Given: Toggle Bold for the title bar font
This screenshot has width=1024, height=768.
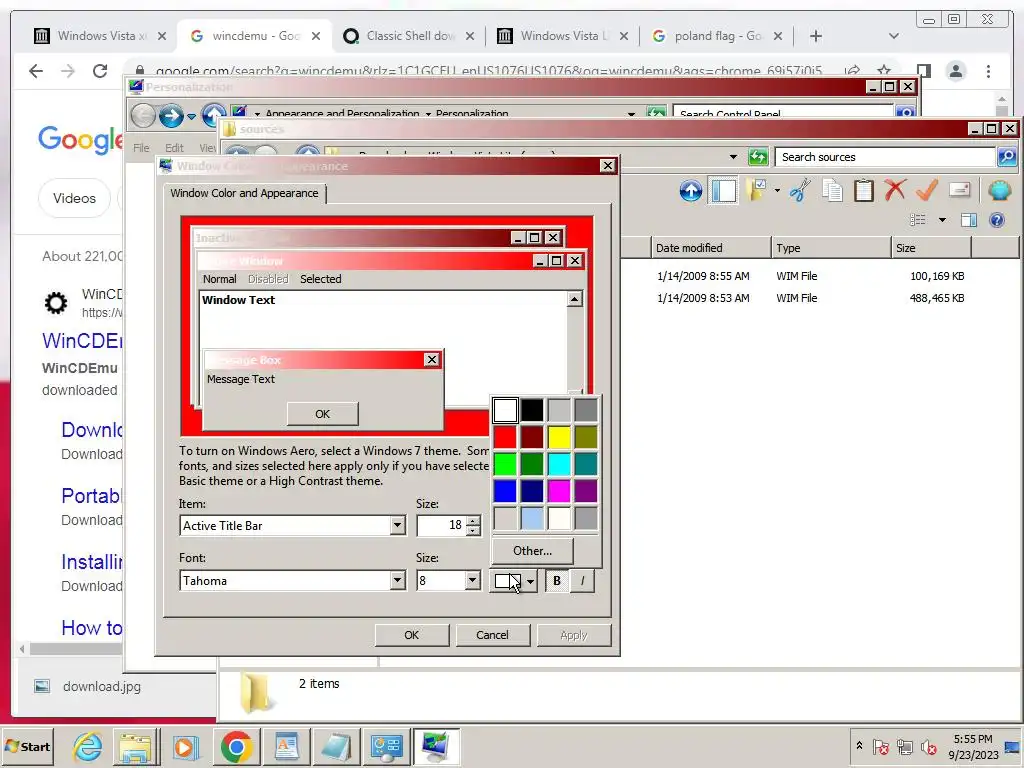Looking at the screenshot, I should point(556,581).
